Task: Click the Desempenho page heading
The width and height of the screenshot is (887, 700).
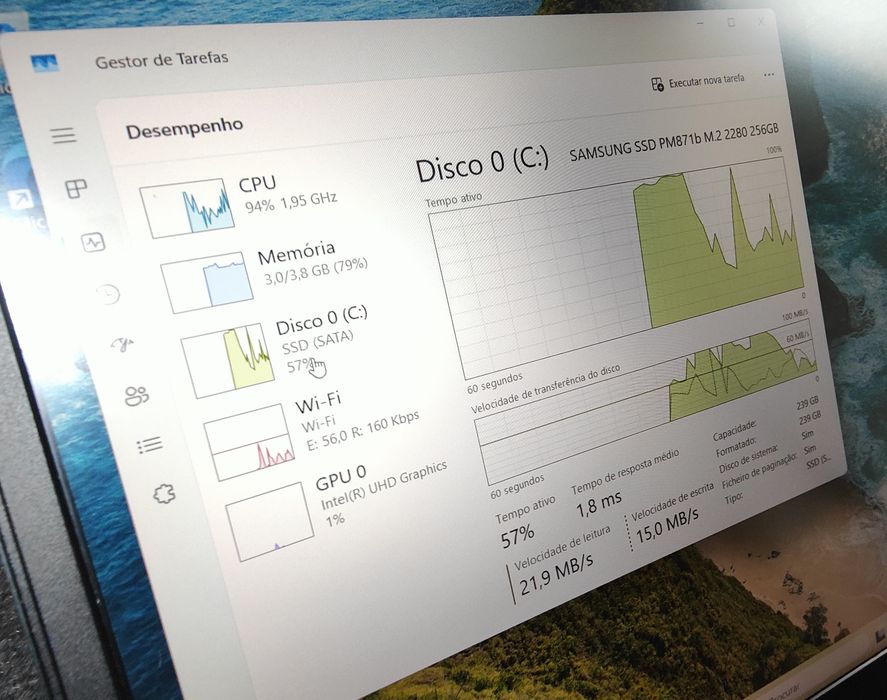Action: tap(184, 128)
